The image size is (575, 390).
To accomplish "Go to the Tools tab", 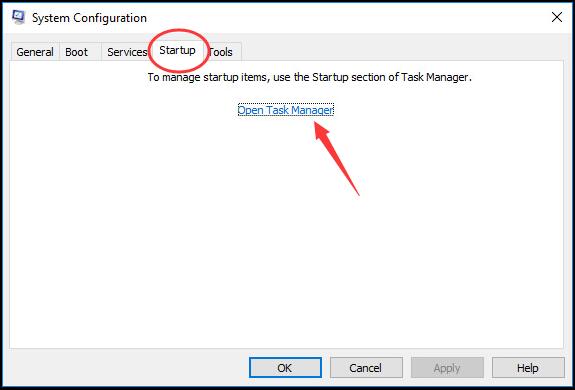I will pyautogui.click(x=221, y=52).
